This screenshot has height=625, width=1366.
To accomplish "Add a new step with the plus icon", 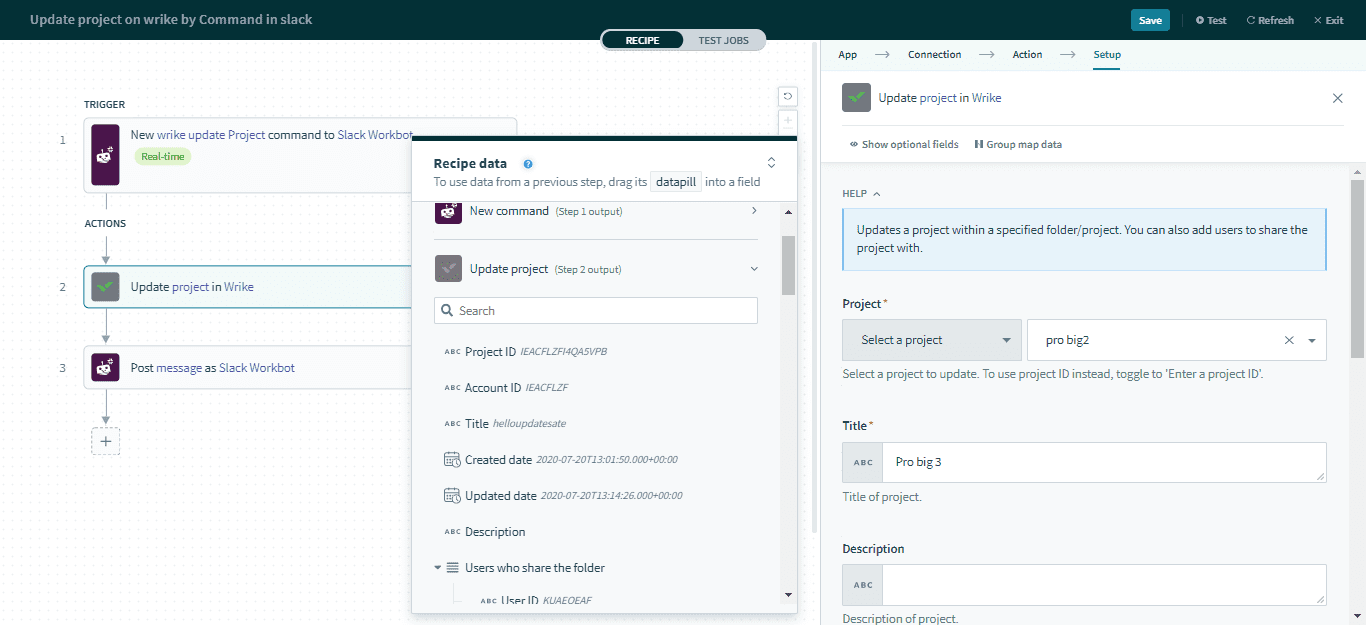I will point(105,441).
